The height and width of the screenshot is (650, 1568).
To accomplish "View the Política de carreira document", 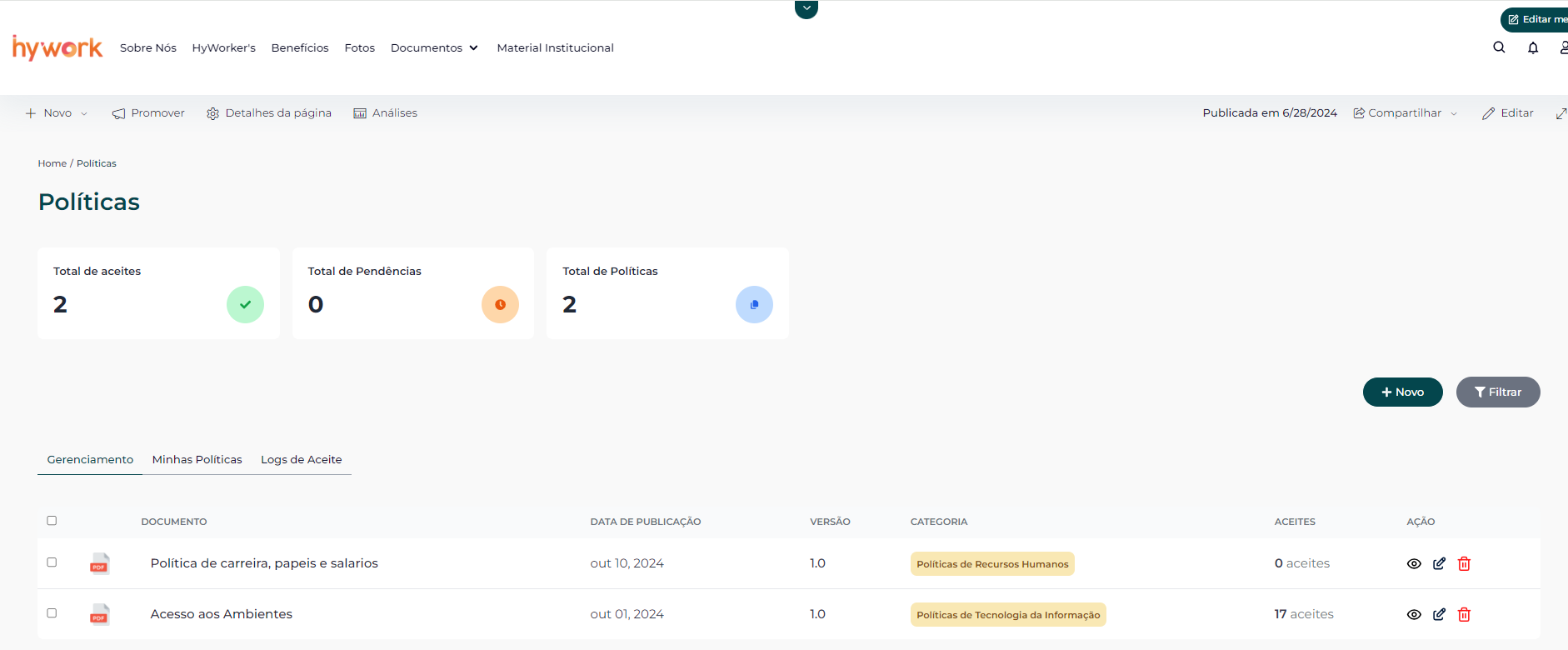I will coord(1414,563).
